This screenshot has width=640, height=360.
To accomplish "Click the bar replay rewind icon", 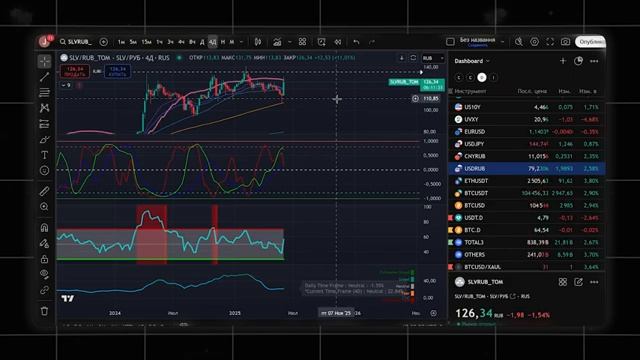I will pos(338,42).
